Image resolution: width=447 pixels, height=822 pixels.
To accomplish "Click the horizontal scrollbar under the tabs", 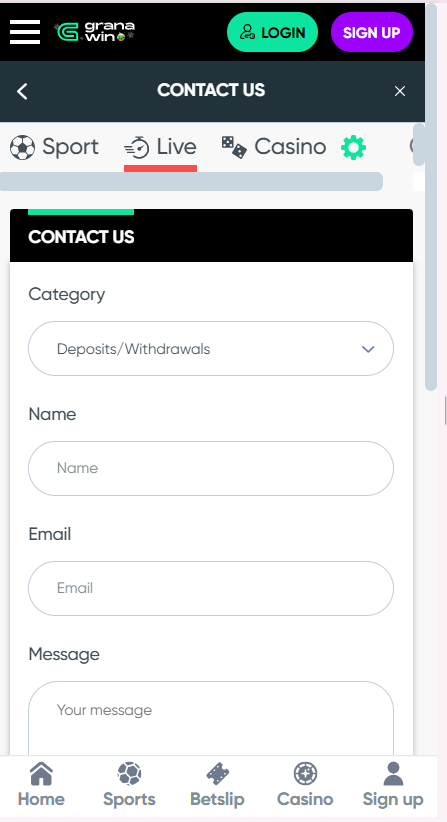I will coord(191,181).
